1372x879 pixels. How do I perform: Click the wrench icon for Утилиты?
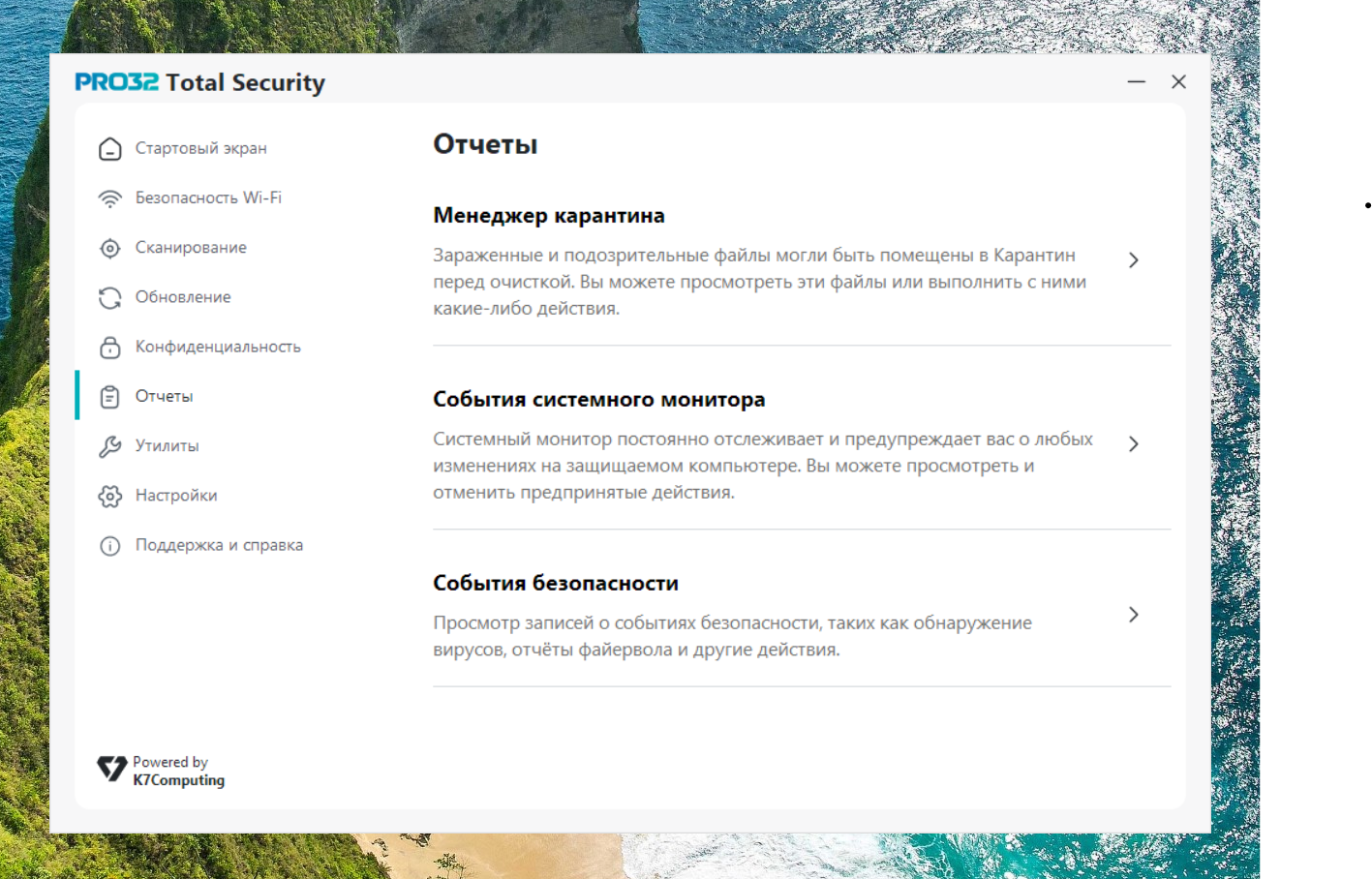(x=110, y=446)
